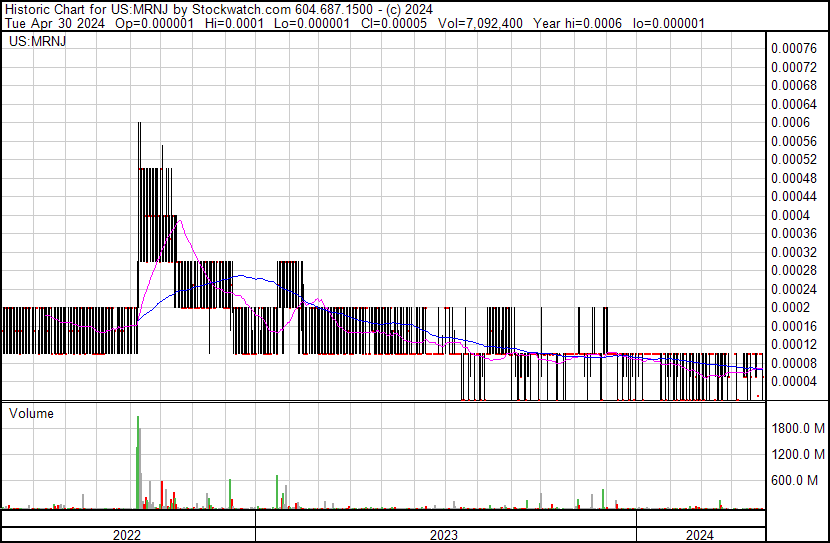The image size is (830, 543).
Task: Click the 0.00036 price axis label
Action: 794,234
